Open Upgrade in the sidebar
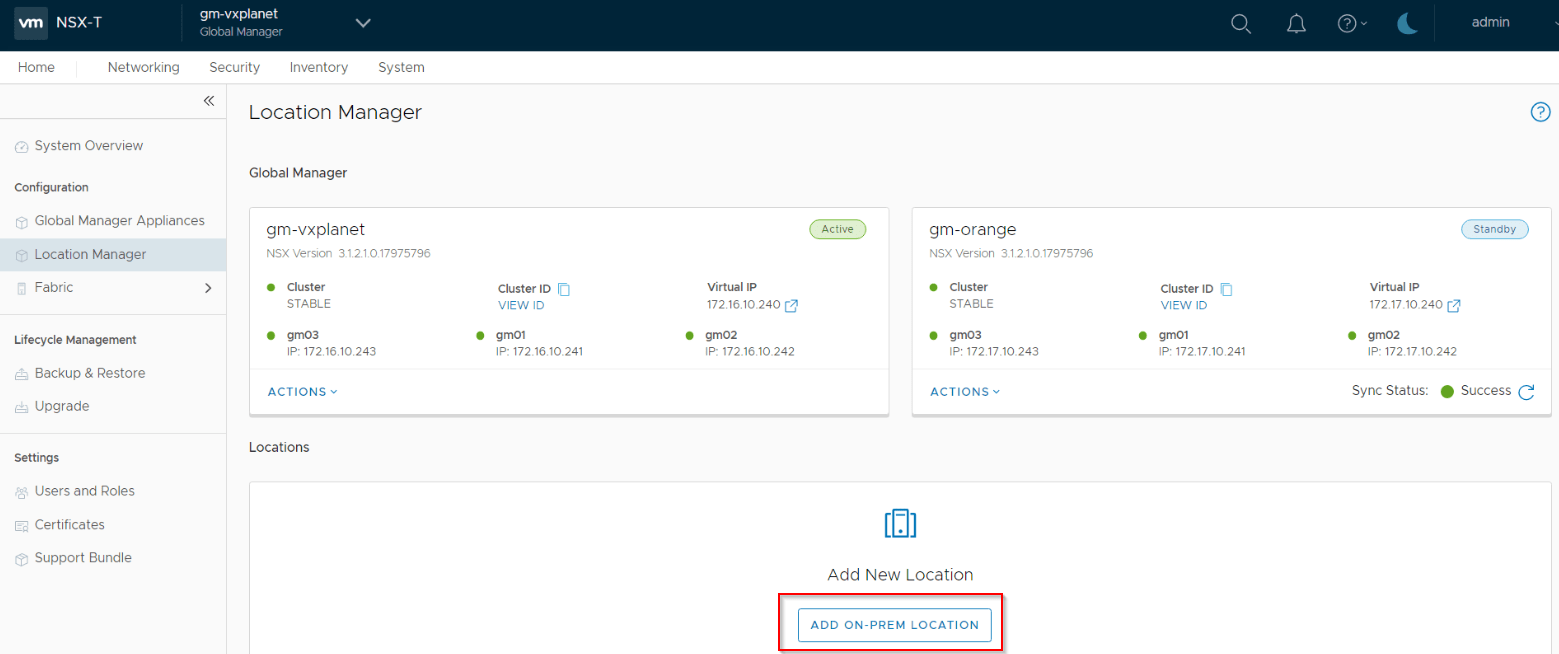The width and height of the screenshot is (1559, 654). click(x=62, y=407)
